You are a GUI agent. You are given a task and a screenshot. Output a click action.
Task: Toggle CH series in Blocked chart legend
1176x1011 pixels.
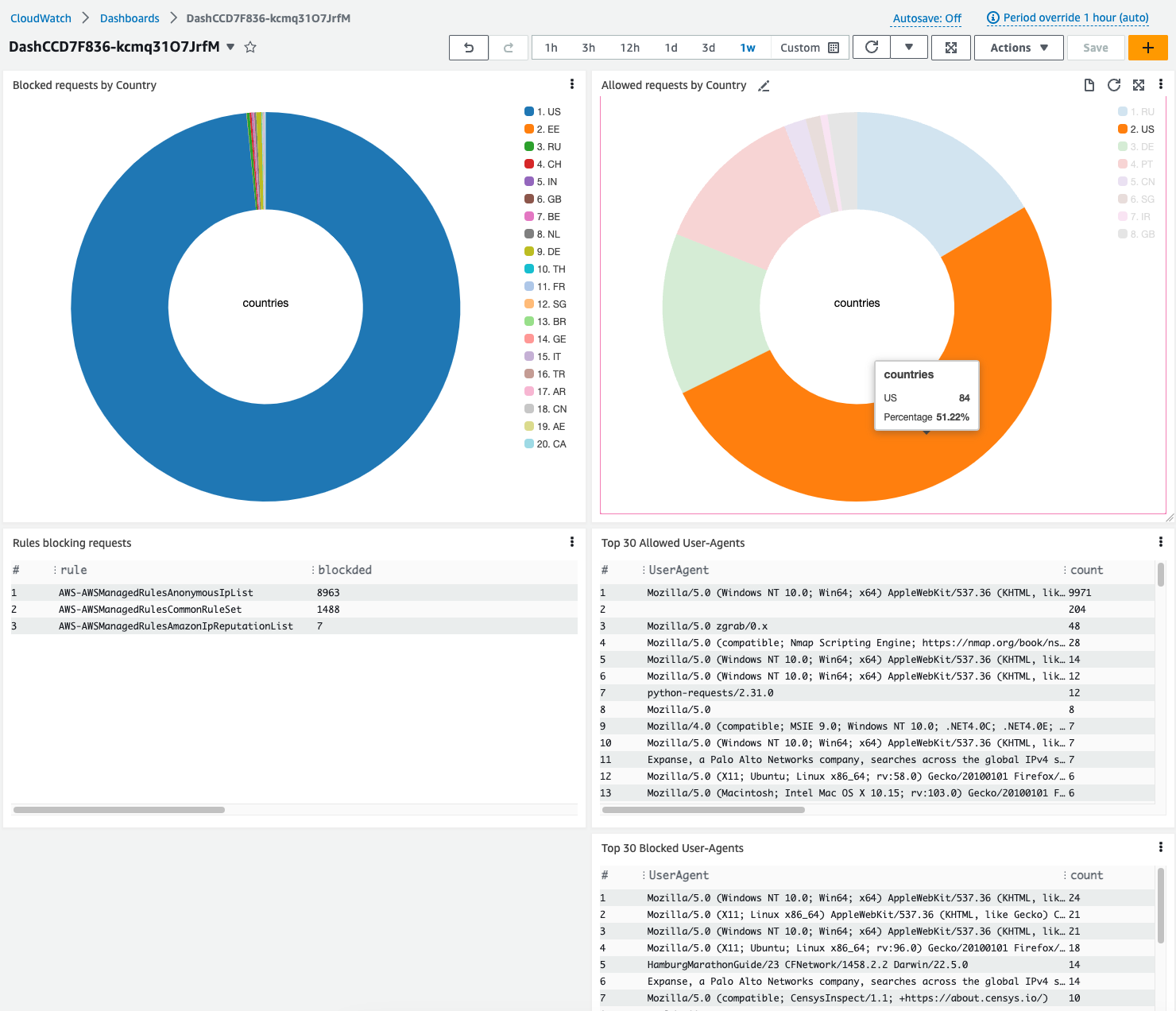[x=543, y=164]
